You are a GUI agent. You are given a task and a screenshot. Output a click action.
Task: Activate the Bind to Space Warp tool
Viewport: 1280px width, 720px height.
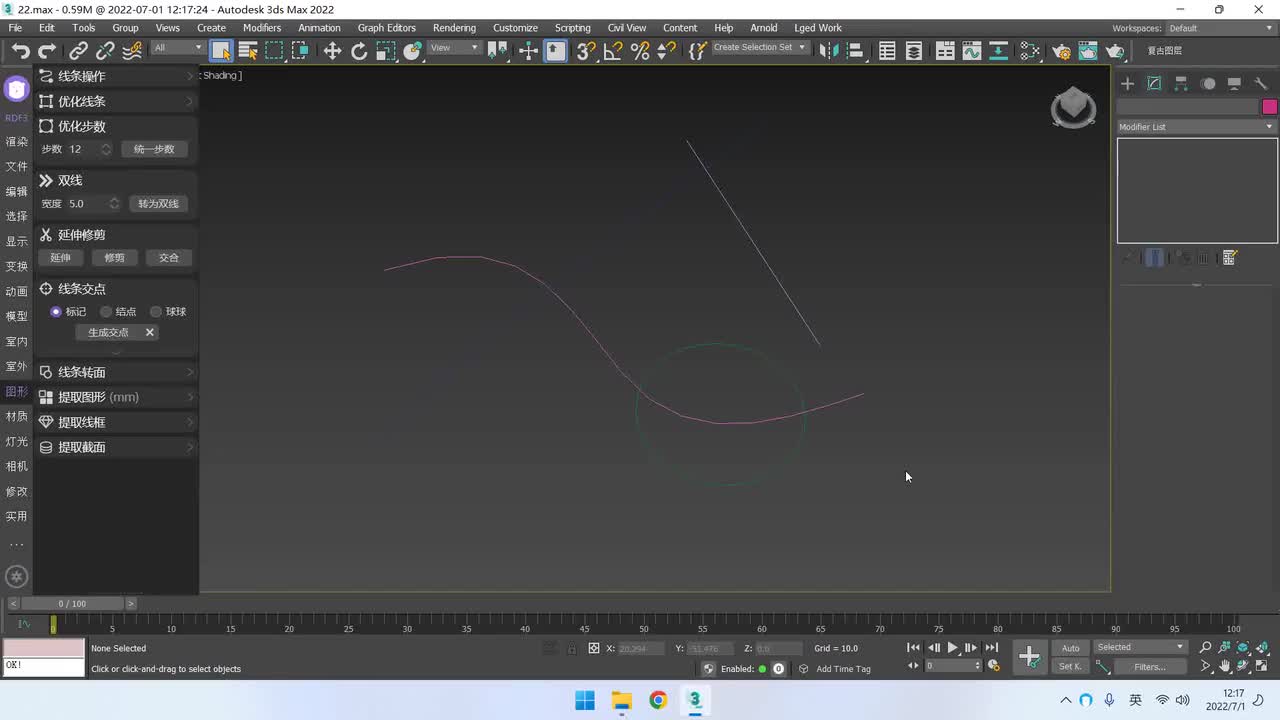132,51
